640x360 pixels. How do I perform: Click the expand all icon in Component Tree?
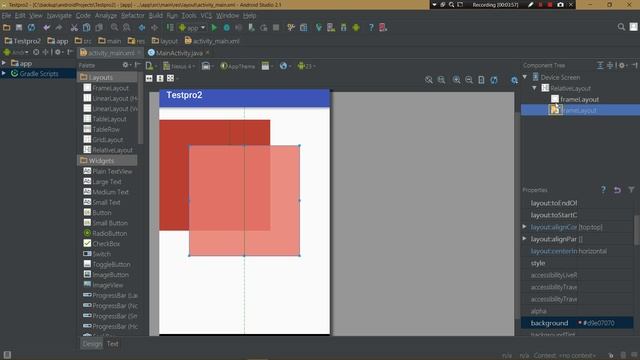coord(600,65)
